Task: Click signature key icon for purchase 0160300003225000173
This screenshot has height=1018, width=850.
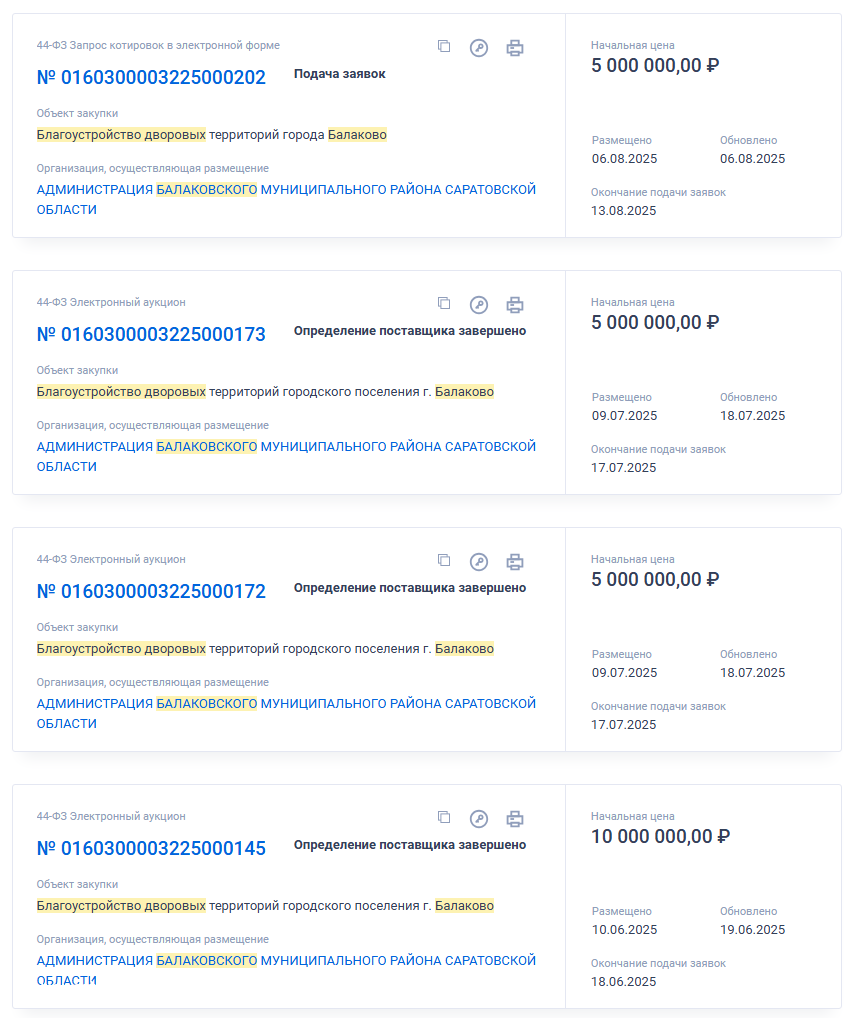Action: [479, 304]
